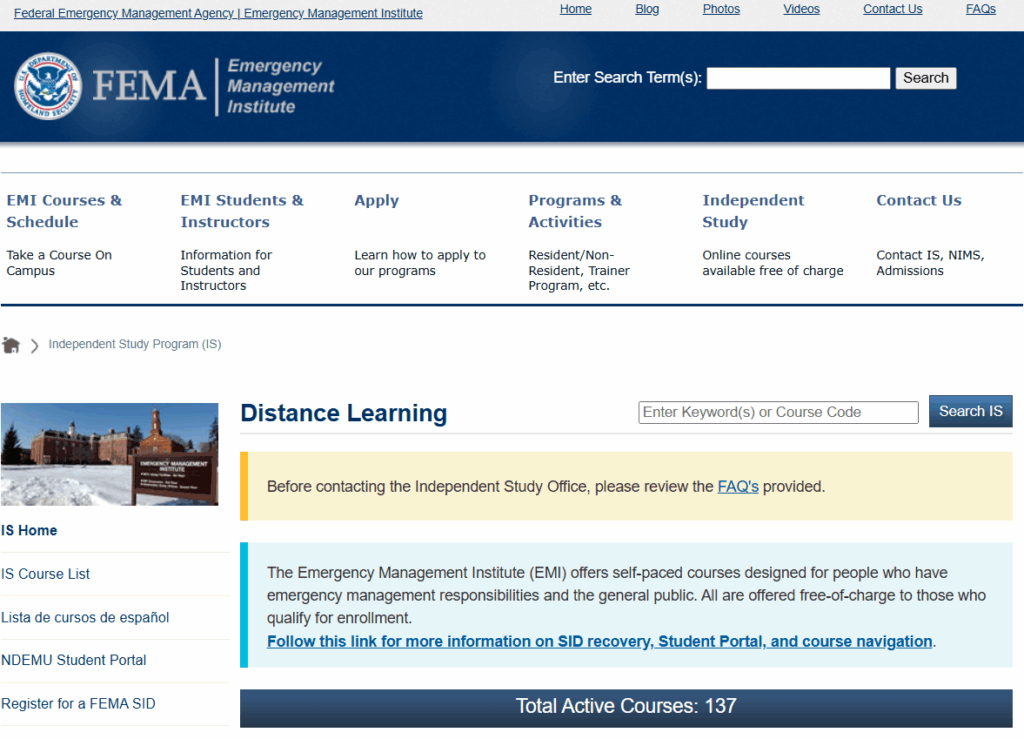
Task: Open the Videos link
Action: pyautogui.click(x=801, y=9)
